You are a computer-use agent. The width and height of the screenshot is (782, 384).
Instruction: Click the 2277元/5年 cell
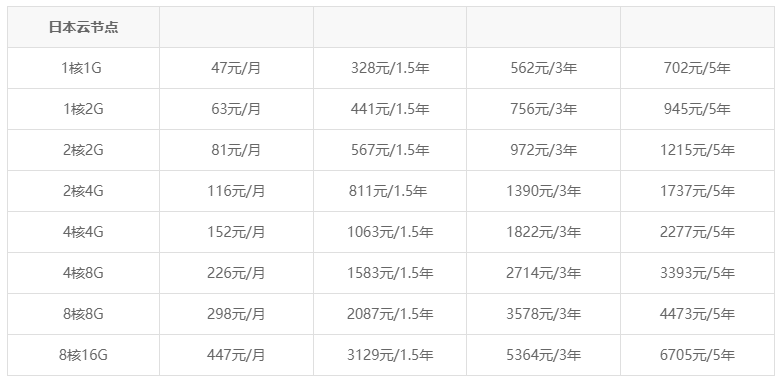697,232
